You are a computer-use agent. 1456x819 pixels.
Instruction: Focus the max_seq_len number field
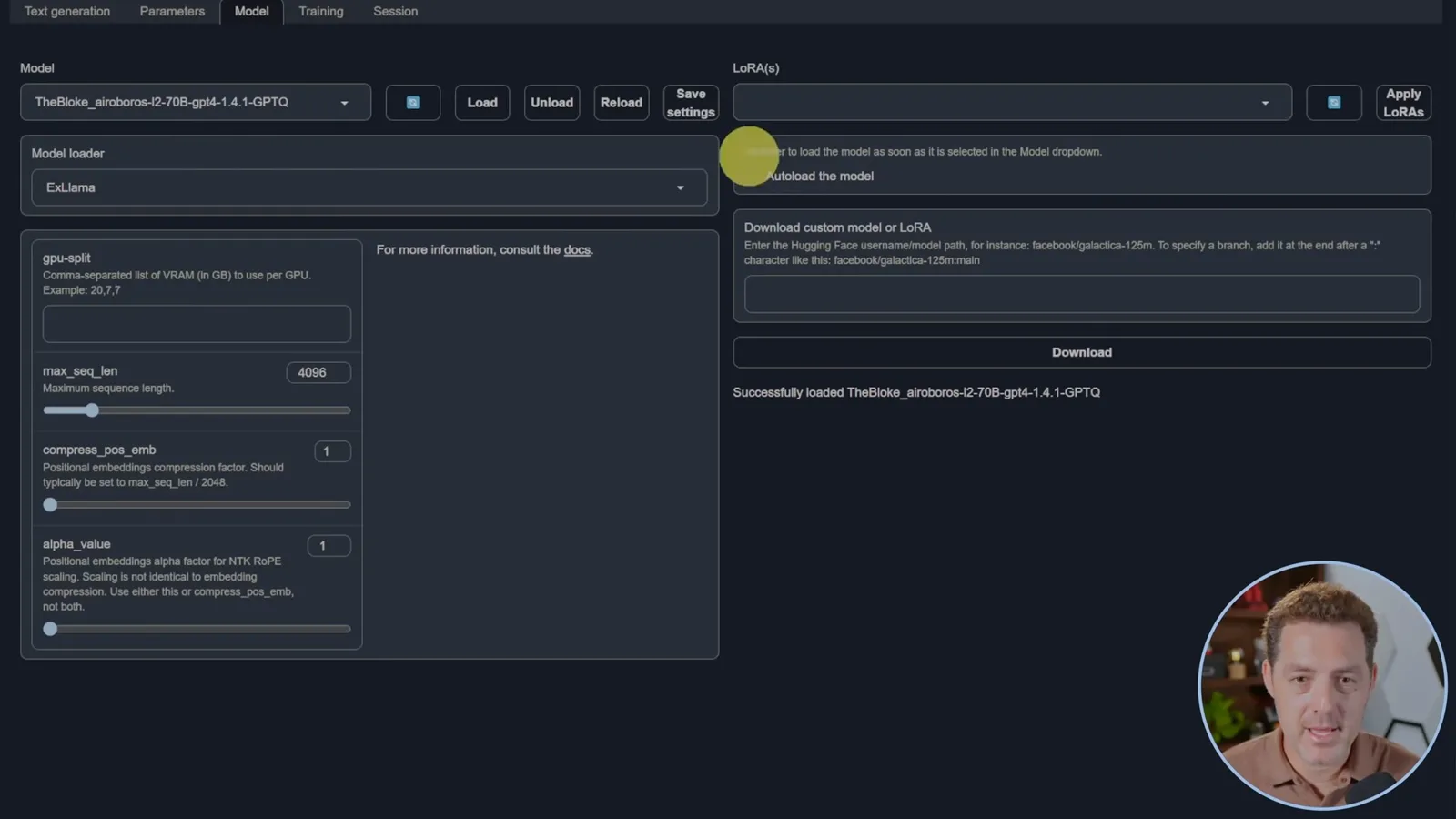[318, 372]
